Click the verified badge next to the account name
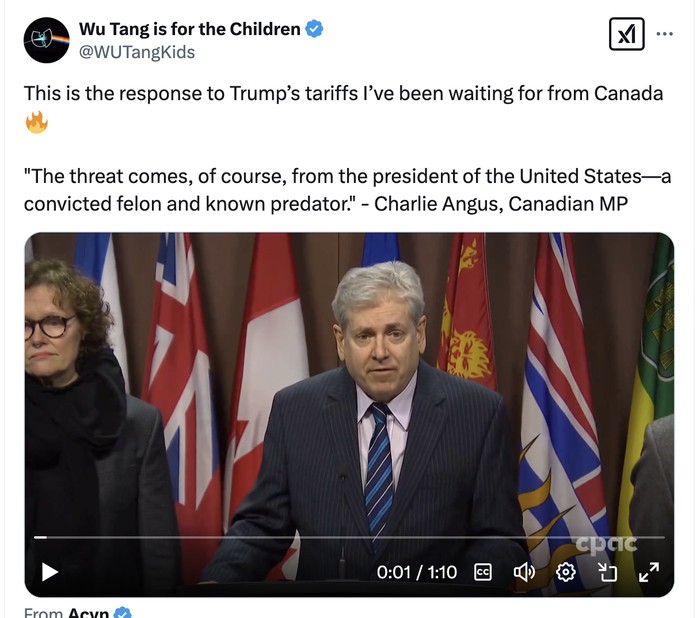Screen dimensions: 700x618 tap(314, 29)
